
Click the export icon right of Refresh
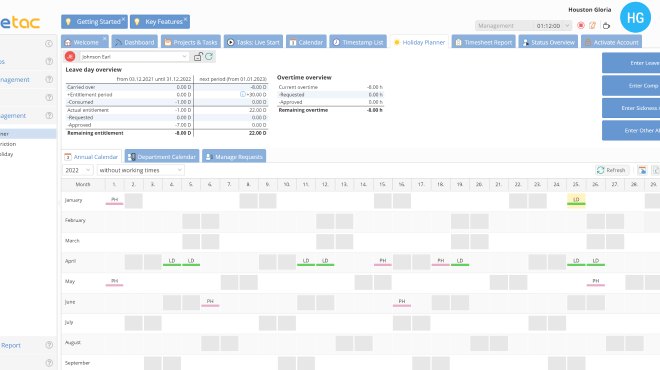coord(642,170)
